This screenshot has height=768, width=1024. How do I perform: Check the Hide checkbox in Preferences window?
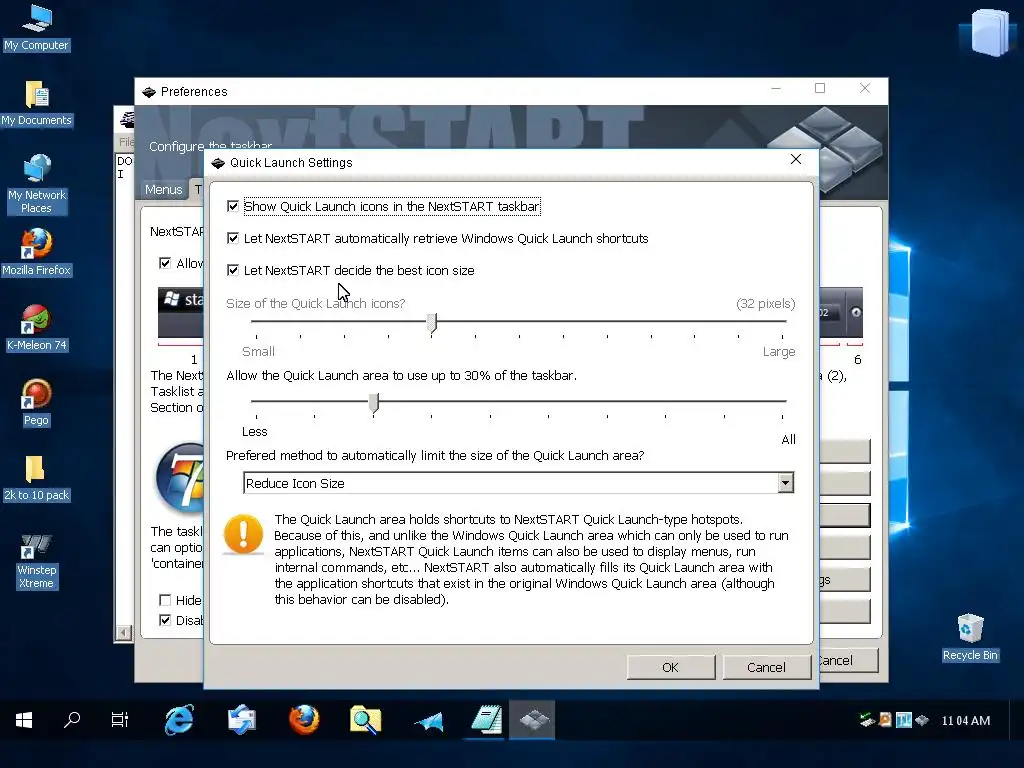tap(165, 600)
